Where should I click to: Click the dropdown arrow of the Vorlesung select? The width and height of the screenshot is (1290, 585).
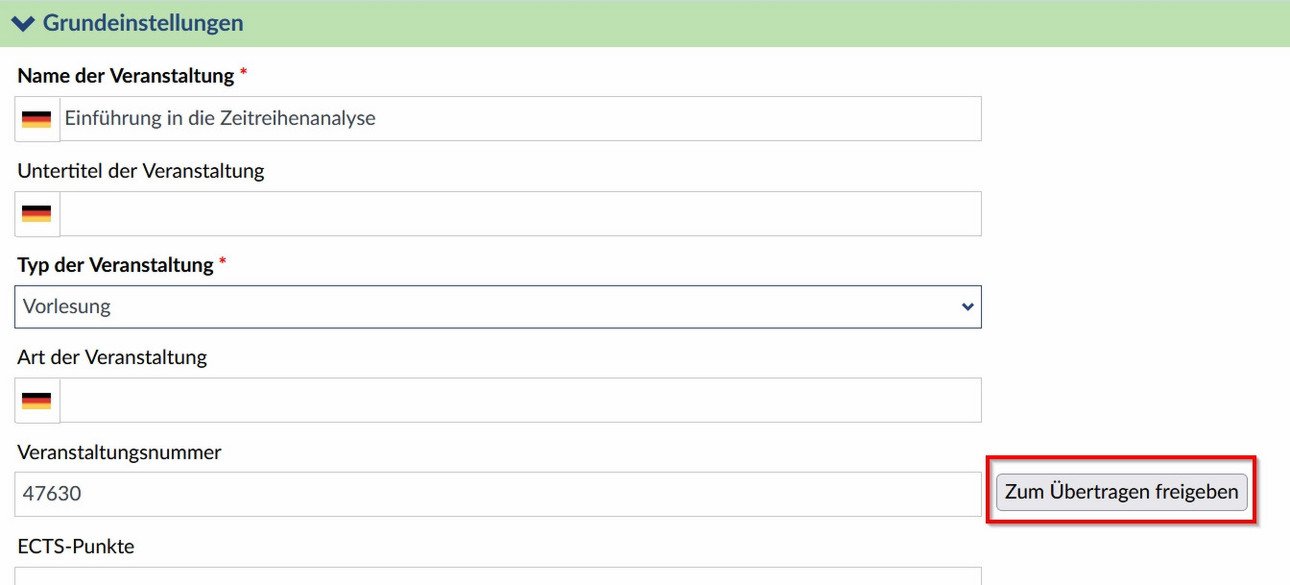(x=967, y=307)
